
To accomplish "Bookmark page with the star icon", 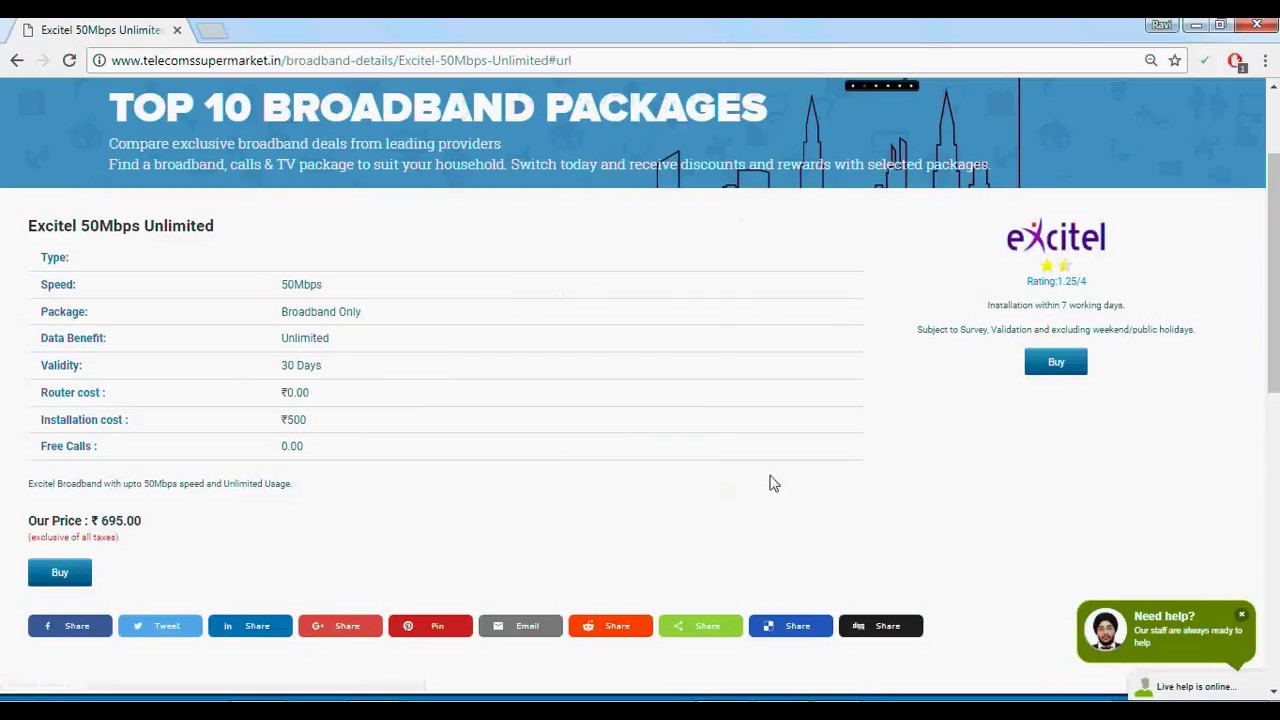I will pos(1175,60).
